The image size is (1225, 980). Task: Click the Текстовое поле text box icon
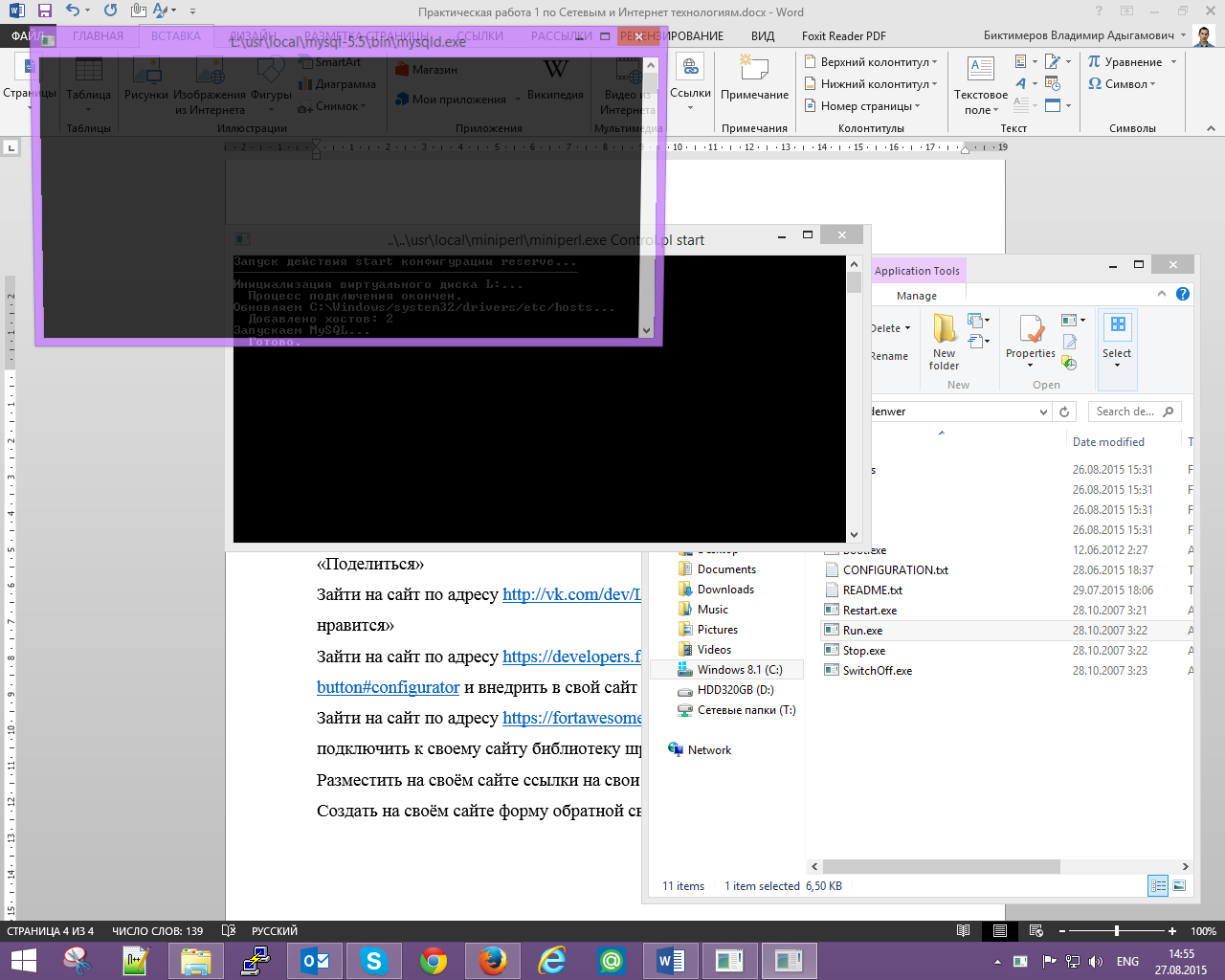(981, 86)
